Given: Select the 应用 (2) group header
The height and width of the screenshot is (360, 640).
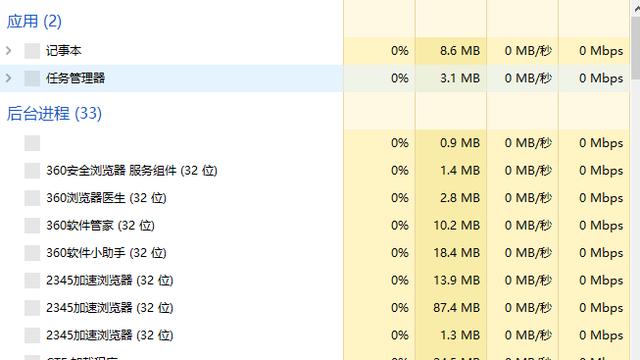Looking at the screenshot, I should pos(34,21).
